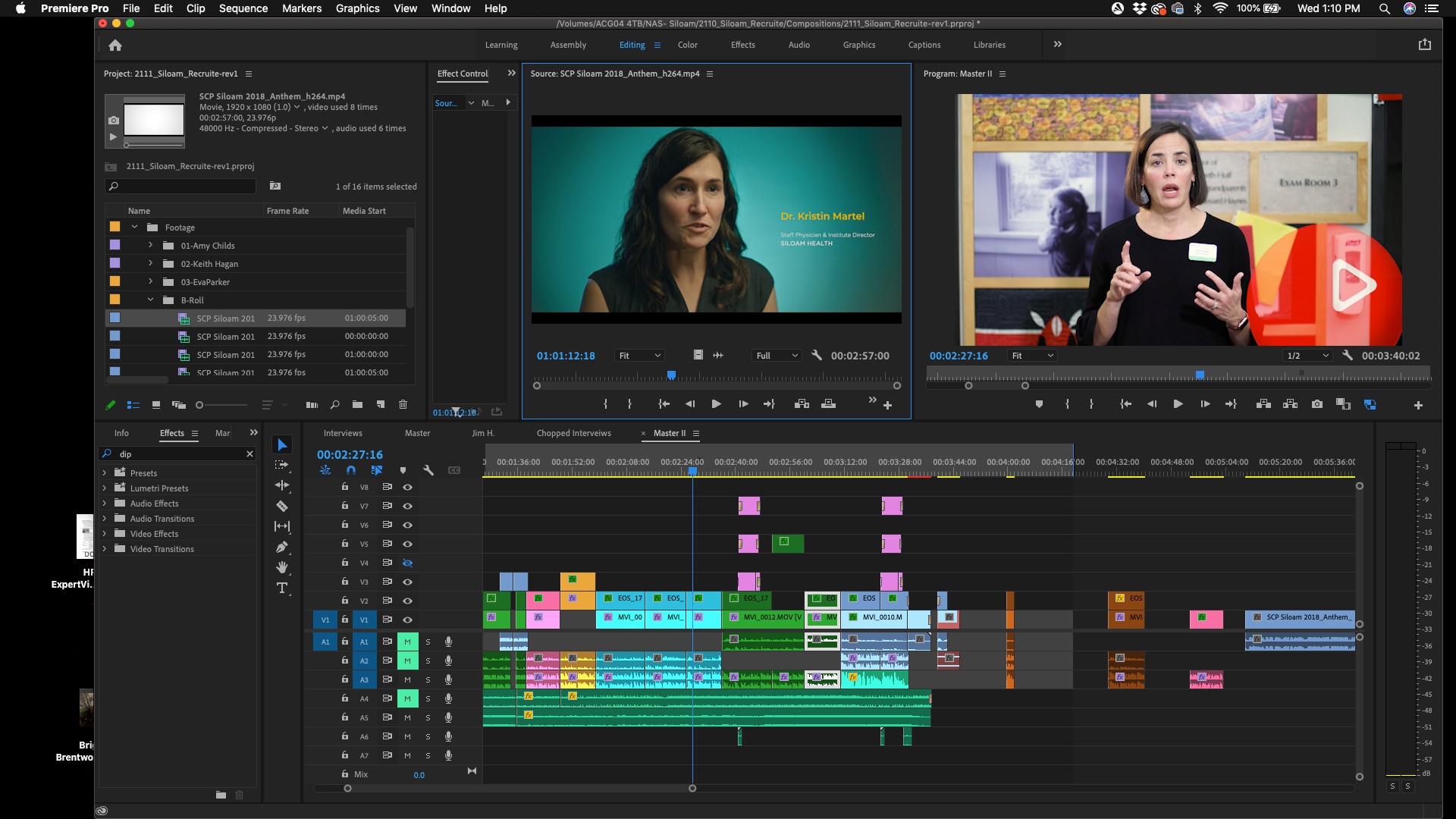
Task: Toggle mute on audio track A3
Action: pos(407,679)
